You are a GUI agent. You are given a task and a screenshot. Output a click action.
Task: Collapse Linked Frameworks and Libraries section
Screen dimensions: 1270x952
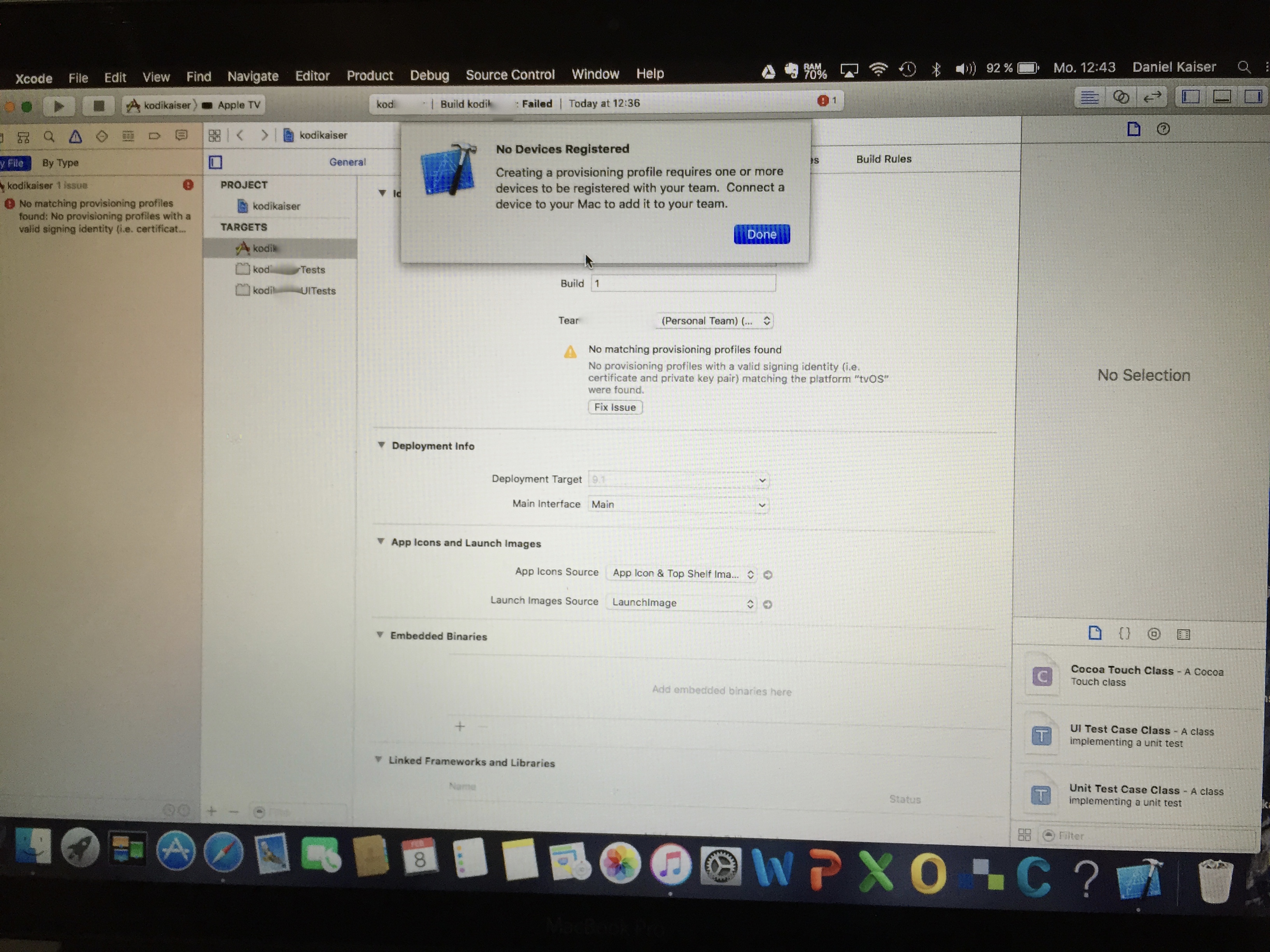379,759
